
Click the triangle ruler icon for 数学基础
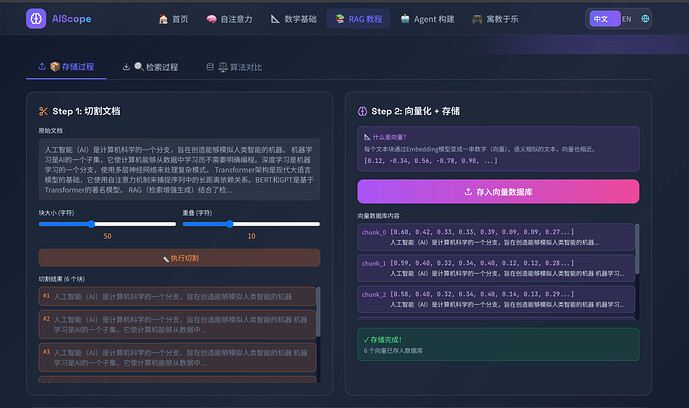[275, 19]
